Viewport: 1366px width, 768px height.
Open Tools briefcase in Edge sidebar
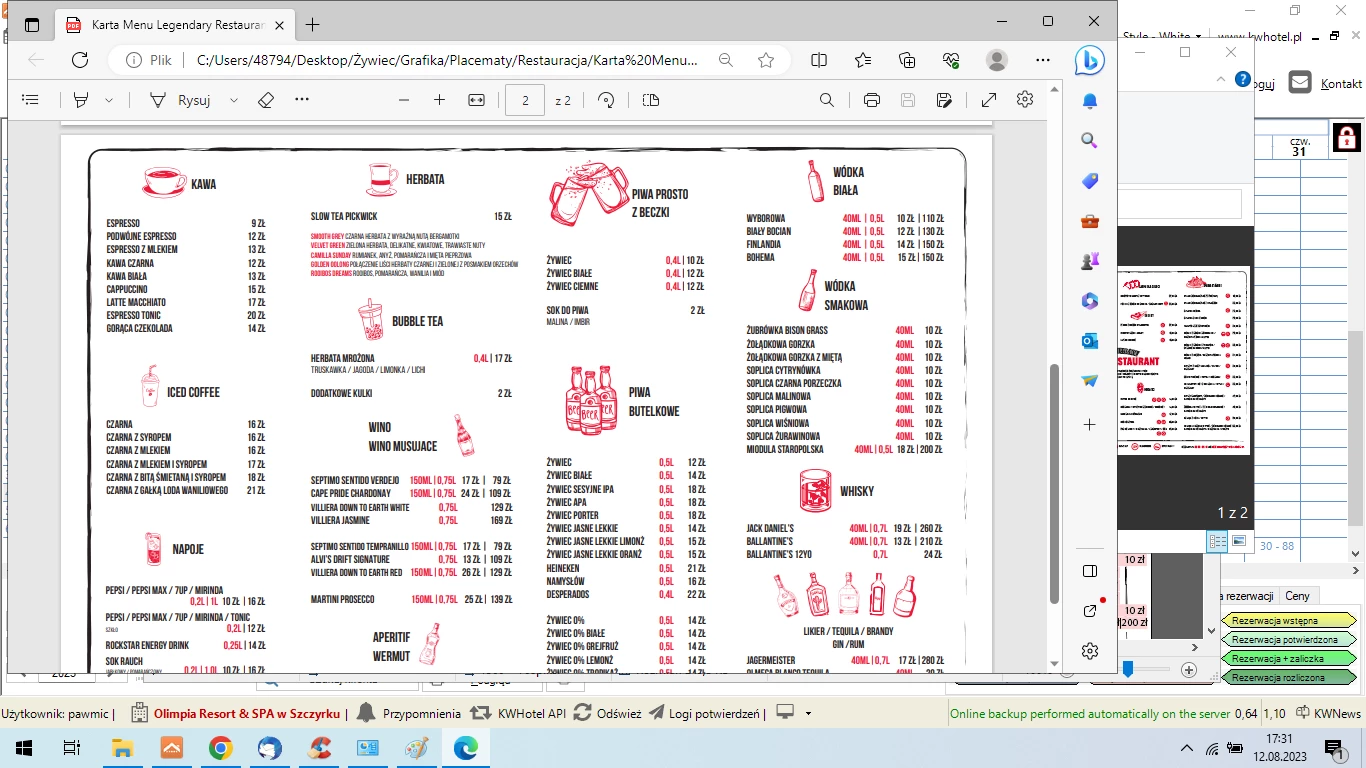coord(1090,221)
